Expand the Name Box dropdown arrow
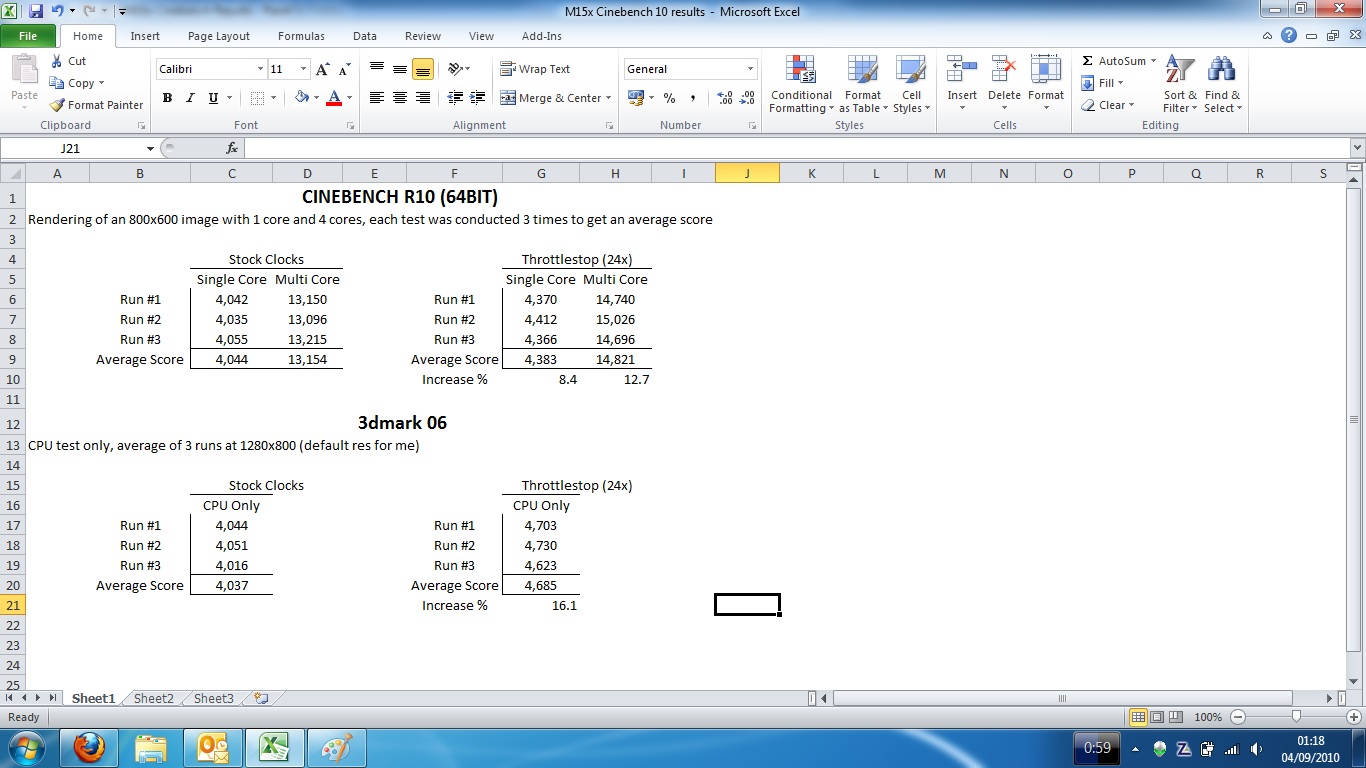 point(151,148)
